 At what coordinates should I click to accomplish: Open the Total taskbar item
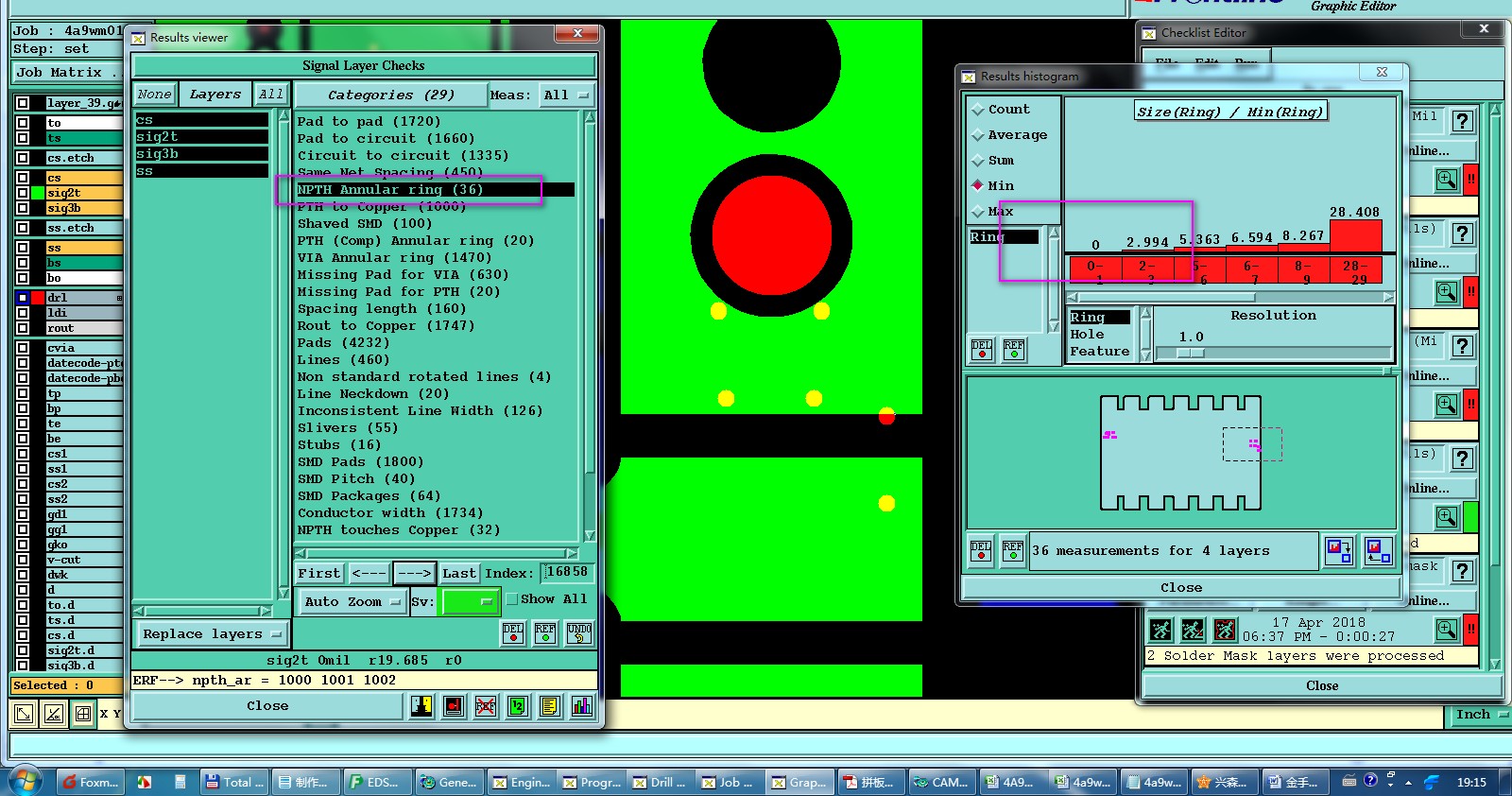click(235, 782)
